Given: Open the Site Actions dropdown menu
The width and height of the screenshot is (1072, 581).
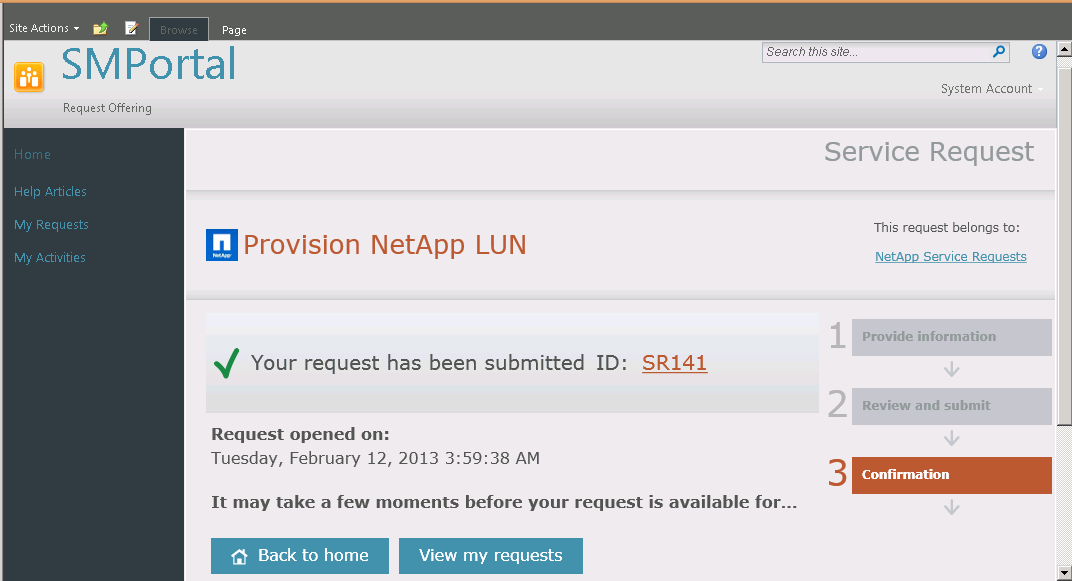Looking at the screenshot, I should tap(44, 28).
